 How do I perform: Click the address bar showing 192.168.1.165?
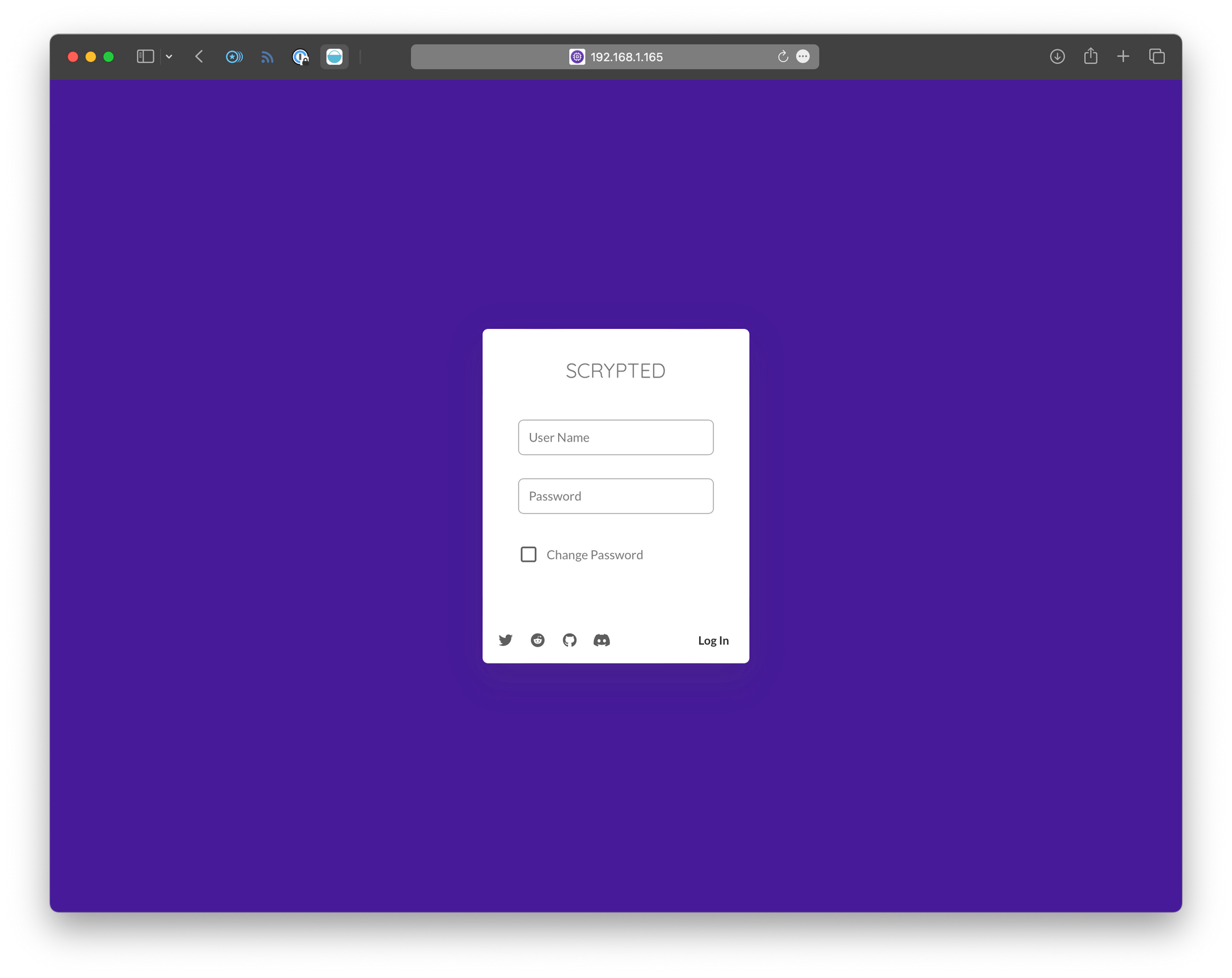615,57
